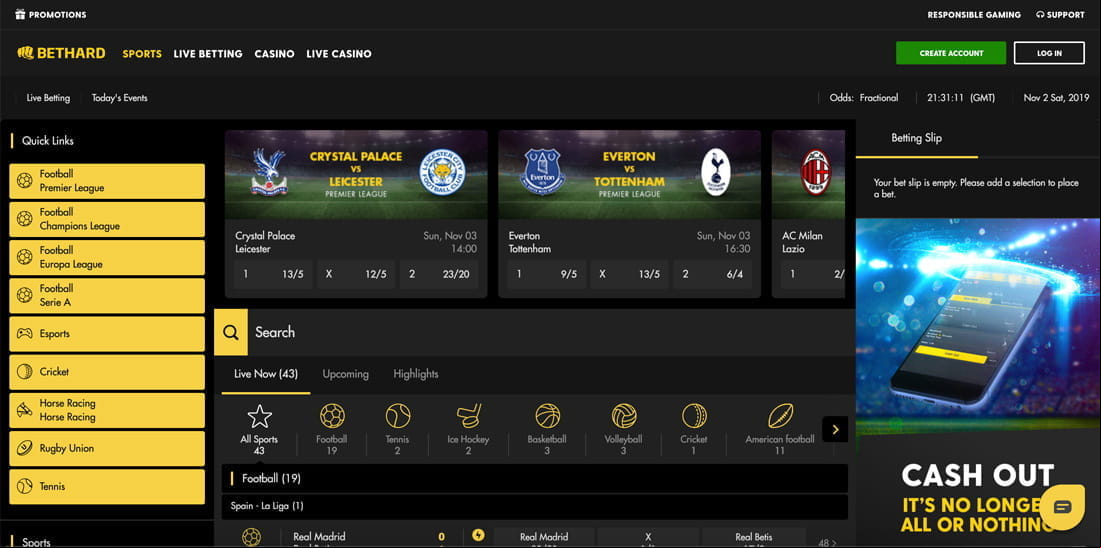Select the Real Betis odds button
This screenshot has height=548, width=1101.
coord(754,538)
